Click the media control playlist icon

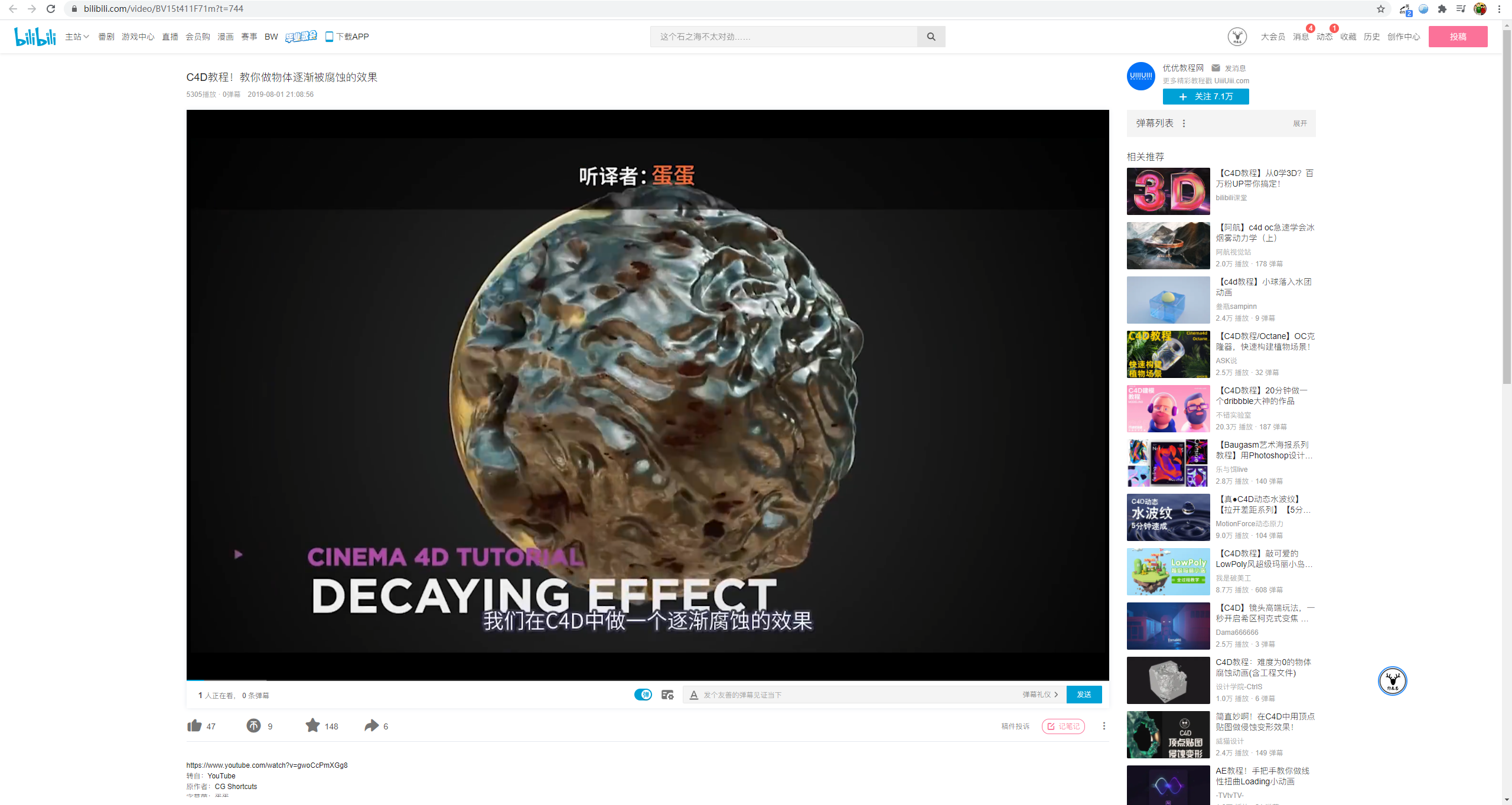point(1461,9)
